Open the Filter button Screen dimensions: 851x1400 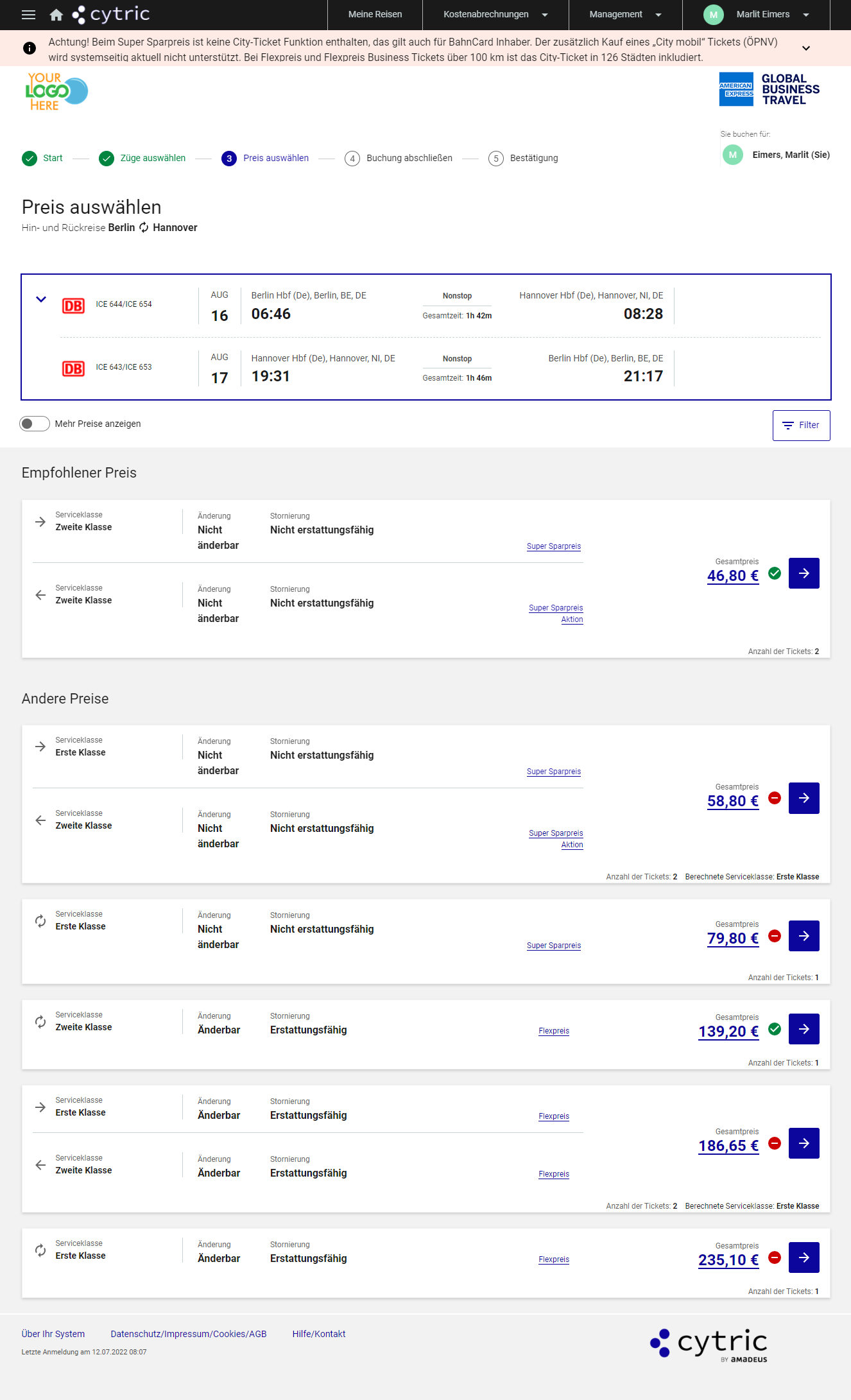801,426
